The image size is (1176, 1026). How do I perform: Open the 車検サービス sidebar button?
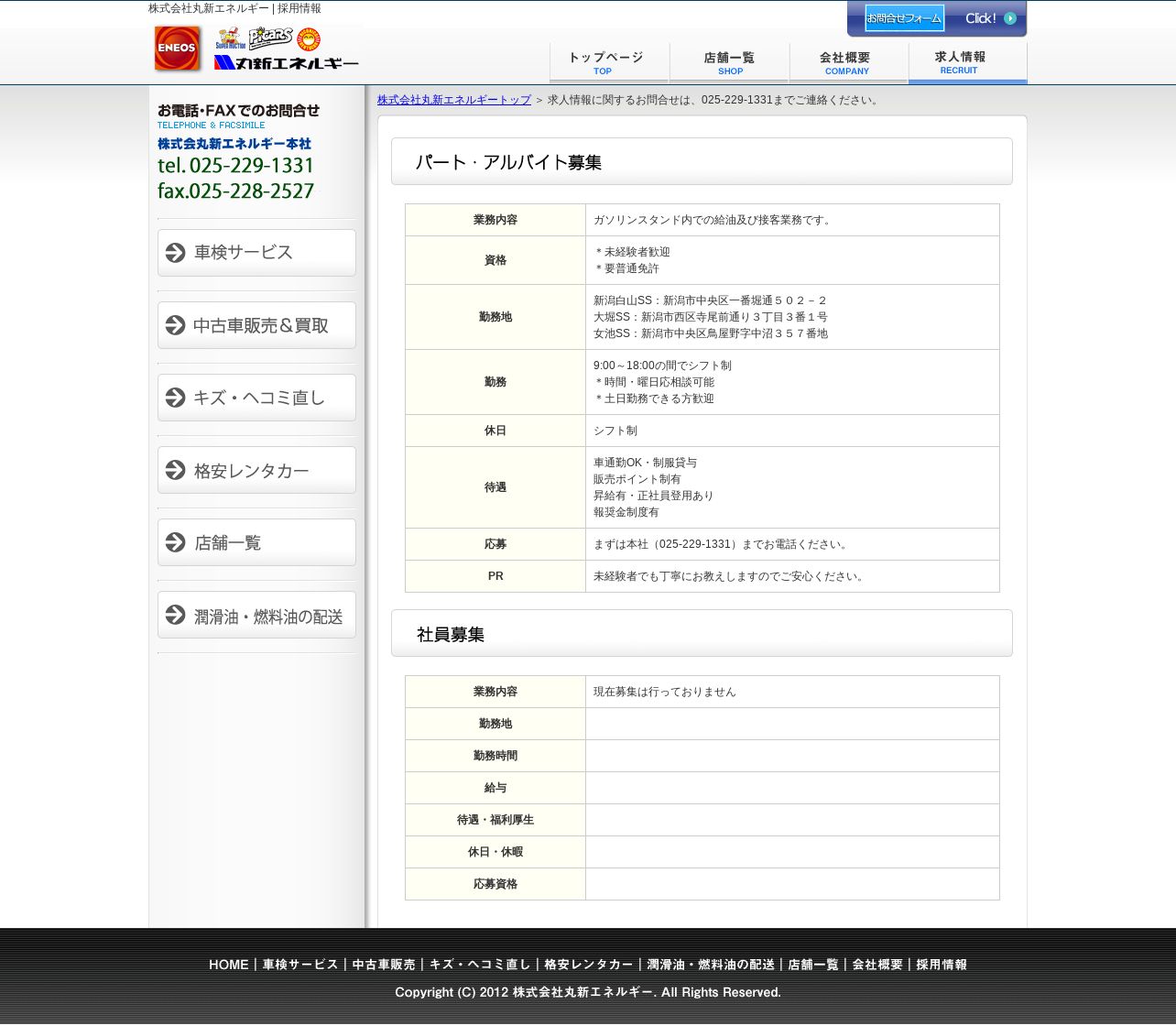pos(256,252)
